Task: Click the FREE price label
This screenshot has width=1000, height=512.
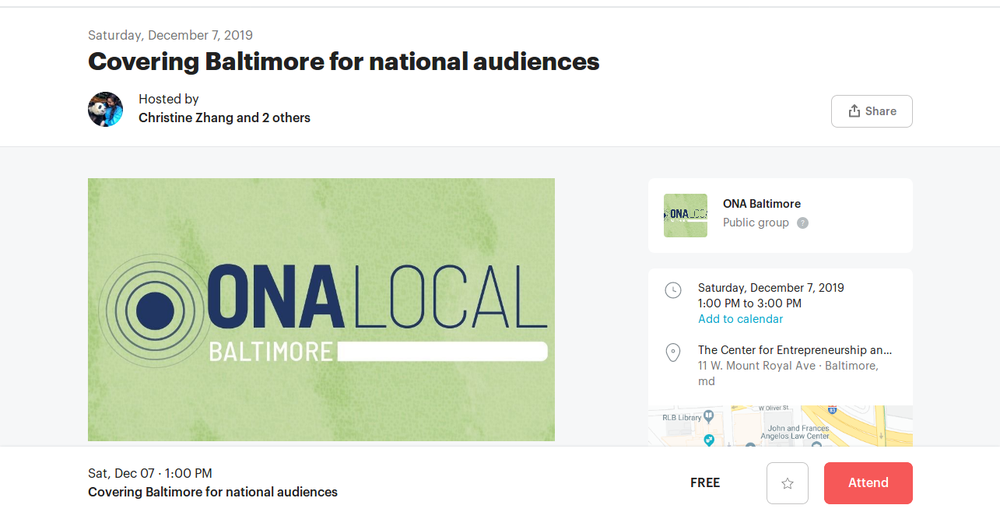Action: point(705,483)
